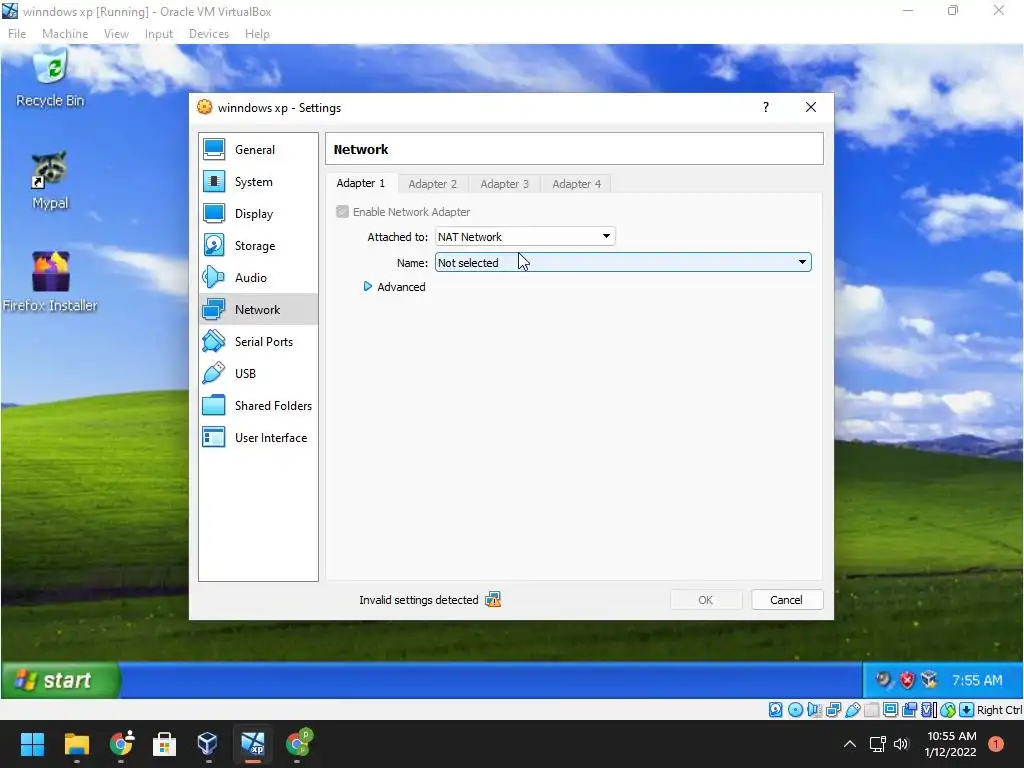Open the Attached to dropdown
The width and height of the screenshot is (1024, 768).
tap(525, 236)
